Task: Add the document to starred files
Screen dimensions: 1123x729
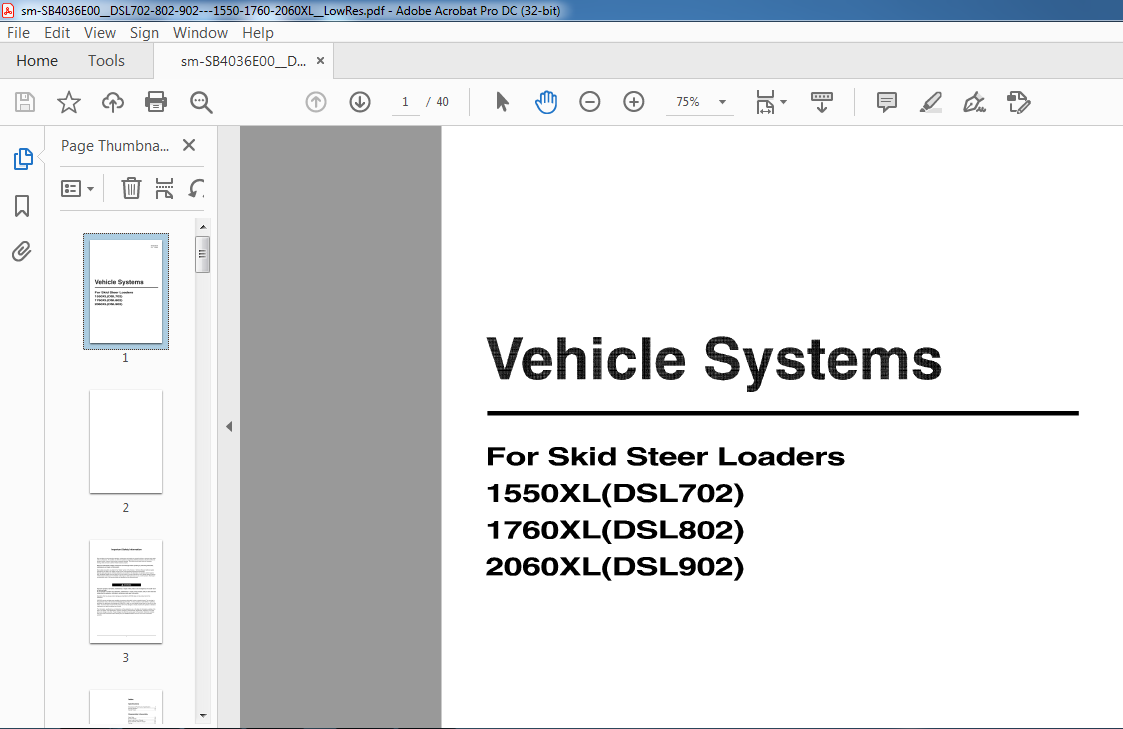Action: tap(69, 102)
